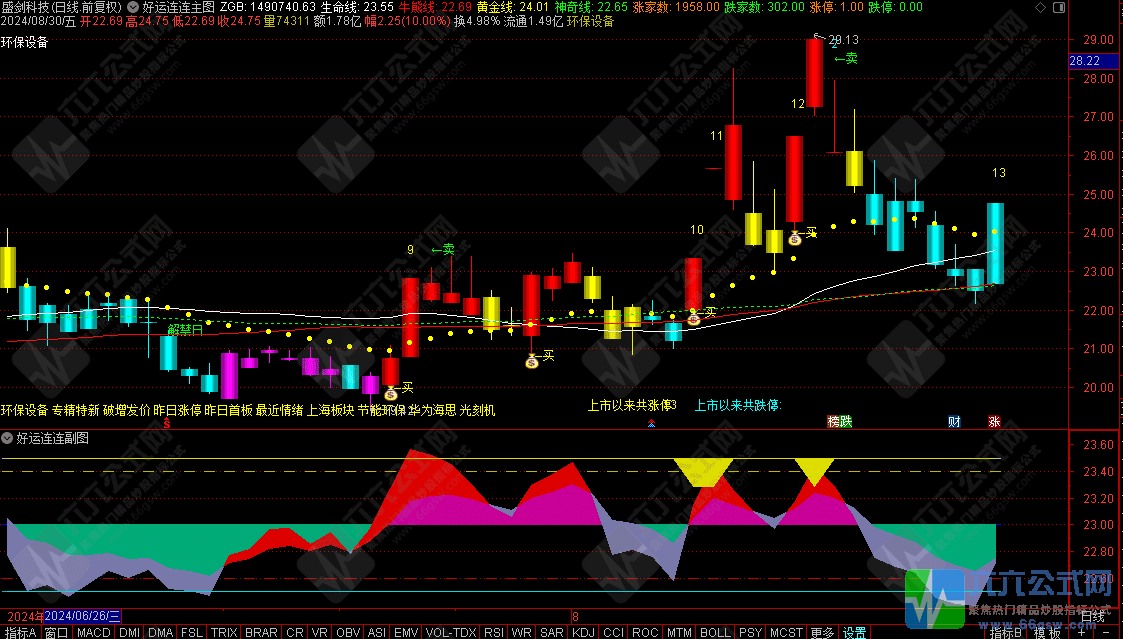Screen dimensions: 1123x639
Task: Click the 解禁日 marker label
Action: tap(185, 330)
